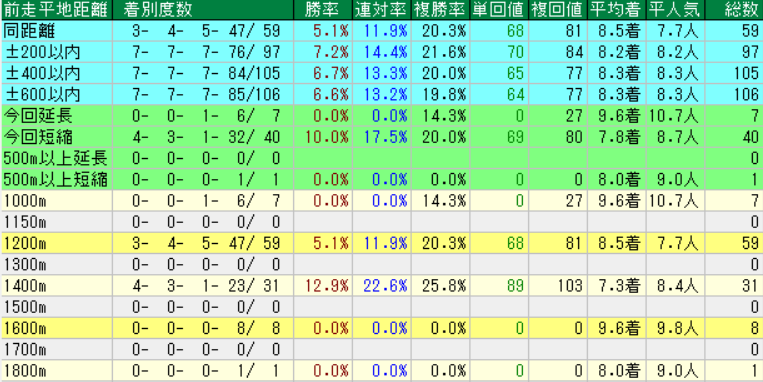This screenshot has width=763, height=382.
Task: Click 22.6% 連対率 in 1400m row
Action: (x=386, y=286)
